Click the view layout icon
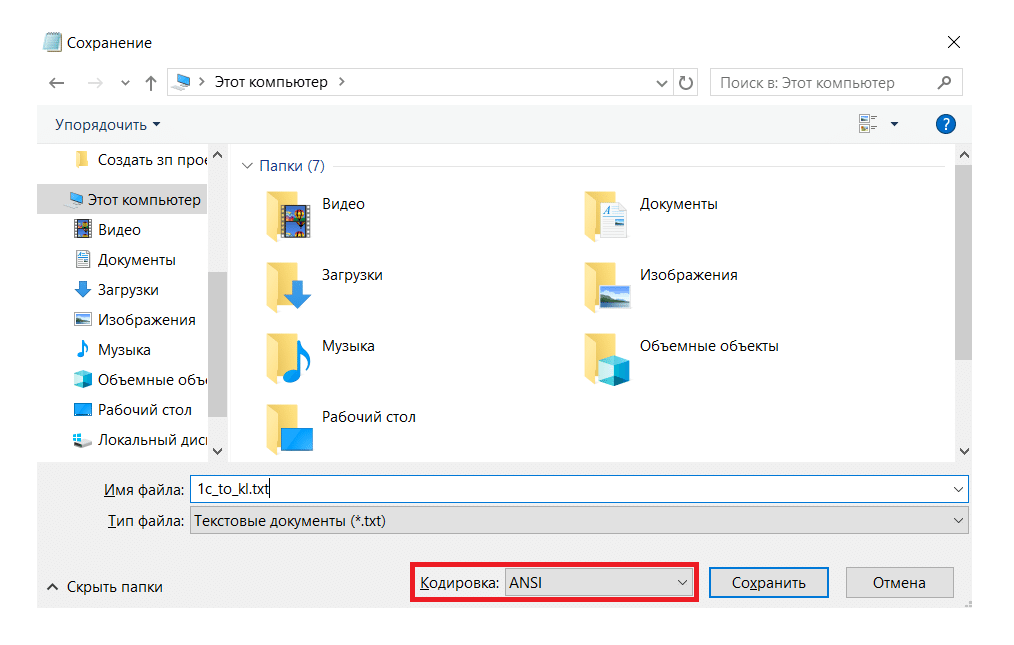Image resolution: width=1014 pixels, height=645 pixels. [x=867, y=124]
